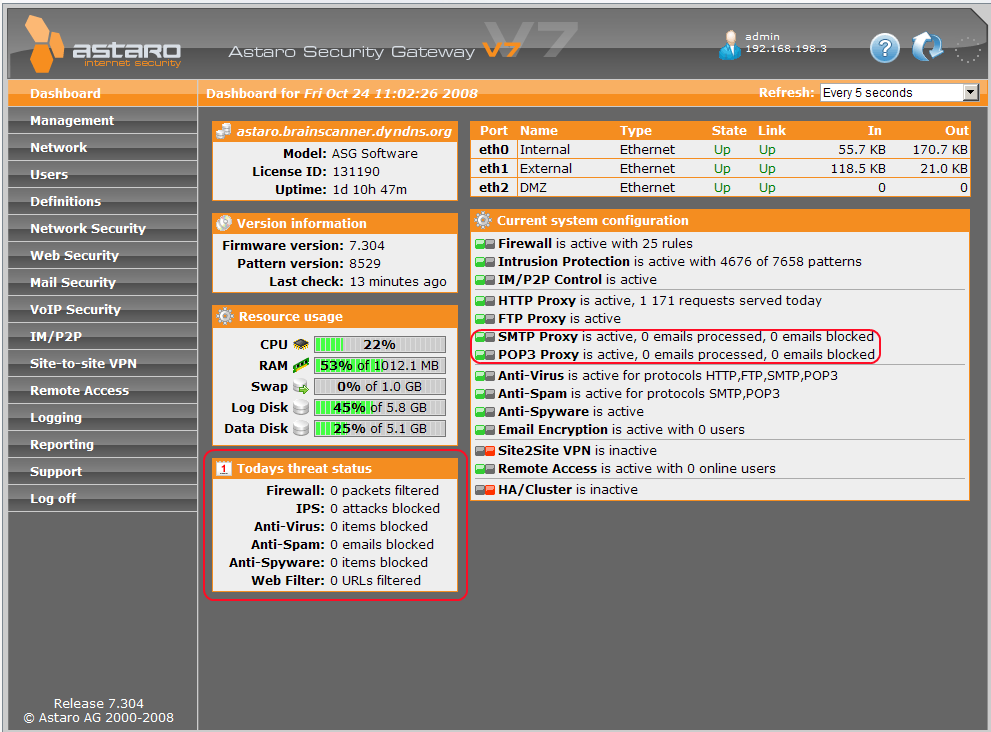This screenshot has width=991, height=732.
Task: Click the RAM module icon
Action: [301, 365]
